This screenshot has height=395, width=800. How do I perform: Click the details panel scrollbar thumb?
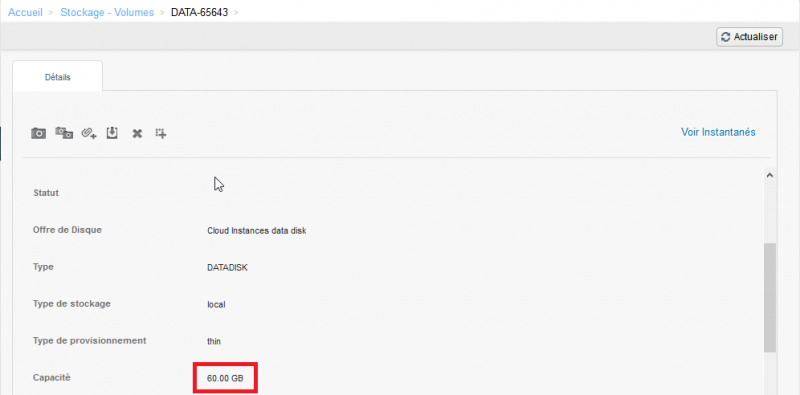coord(770,298)
